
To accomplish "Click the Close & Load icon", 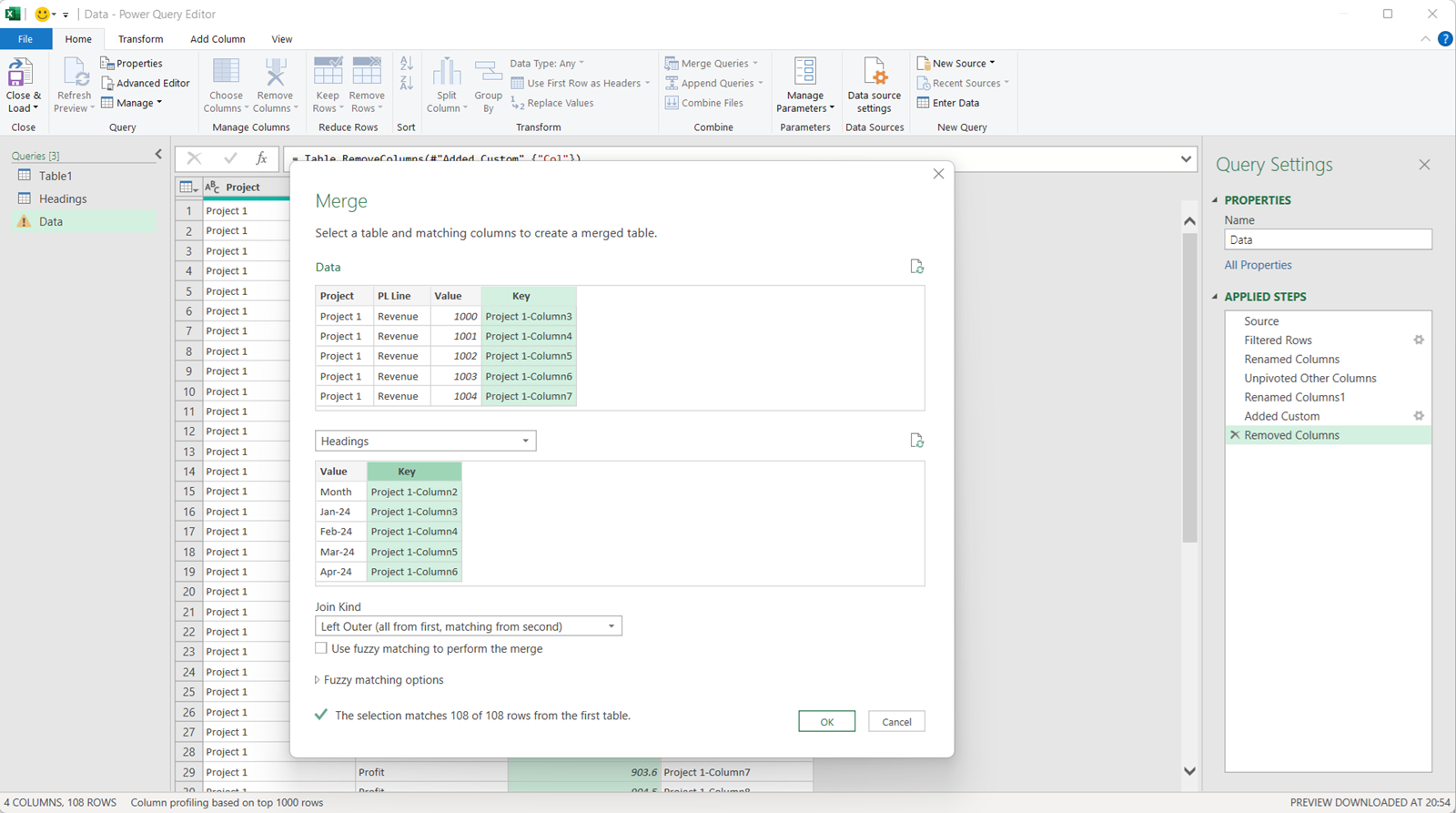I will 20,72.
